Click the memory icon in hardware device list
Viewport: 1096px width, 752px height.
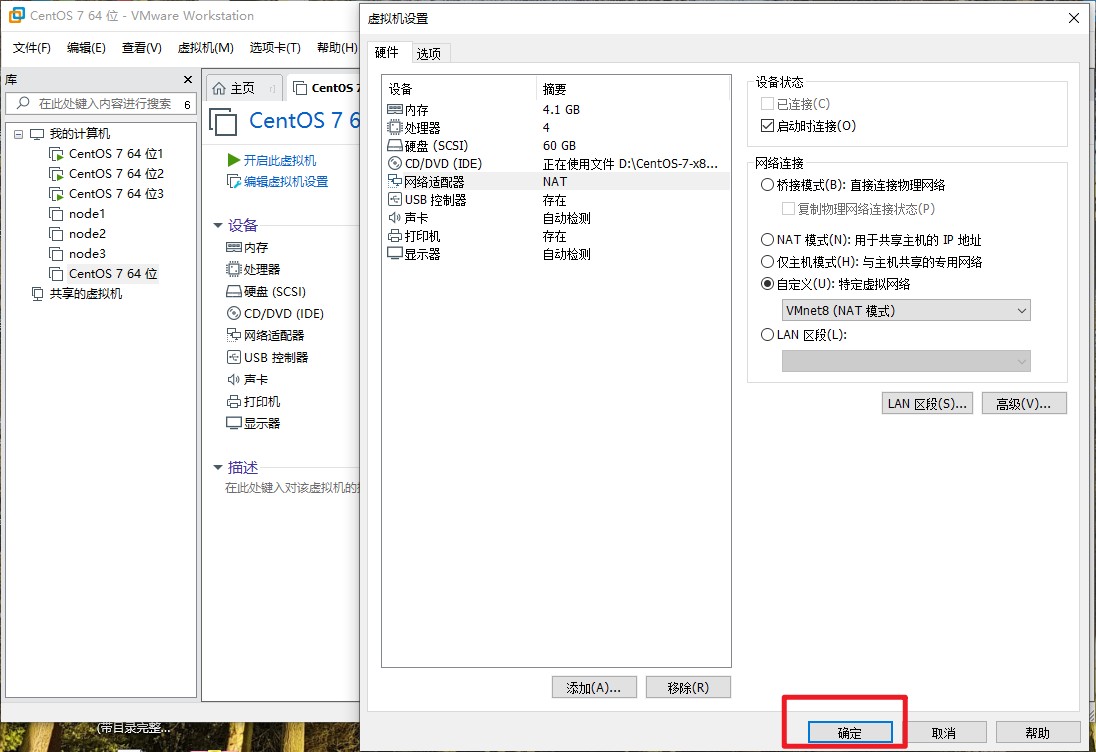click(x=395, y=110)
